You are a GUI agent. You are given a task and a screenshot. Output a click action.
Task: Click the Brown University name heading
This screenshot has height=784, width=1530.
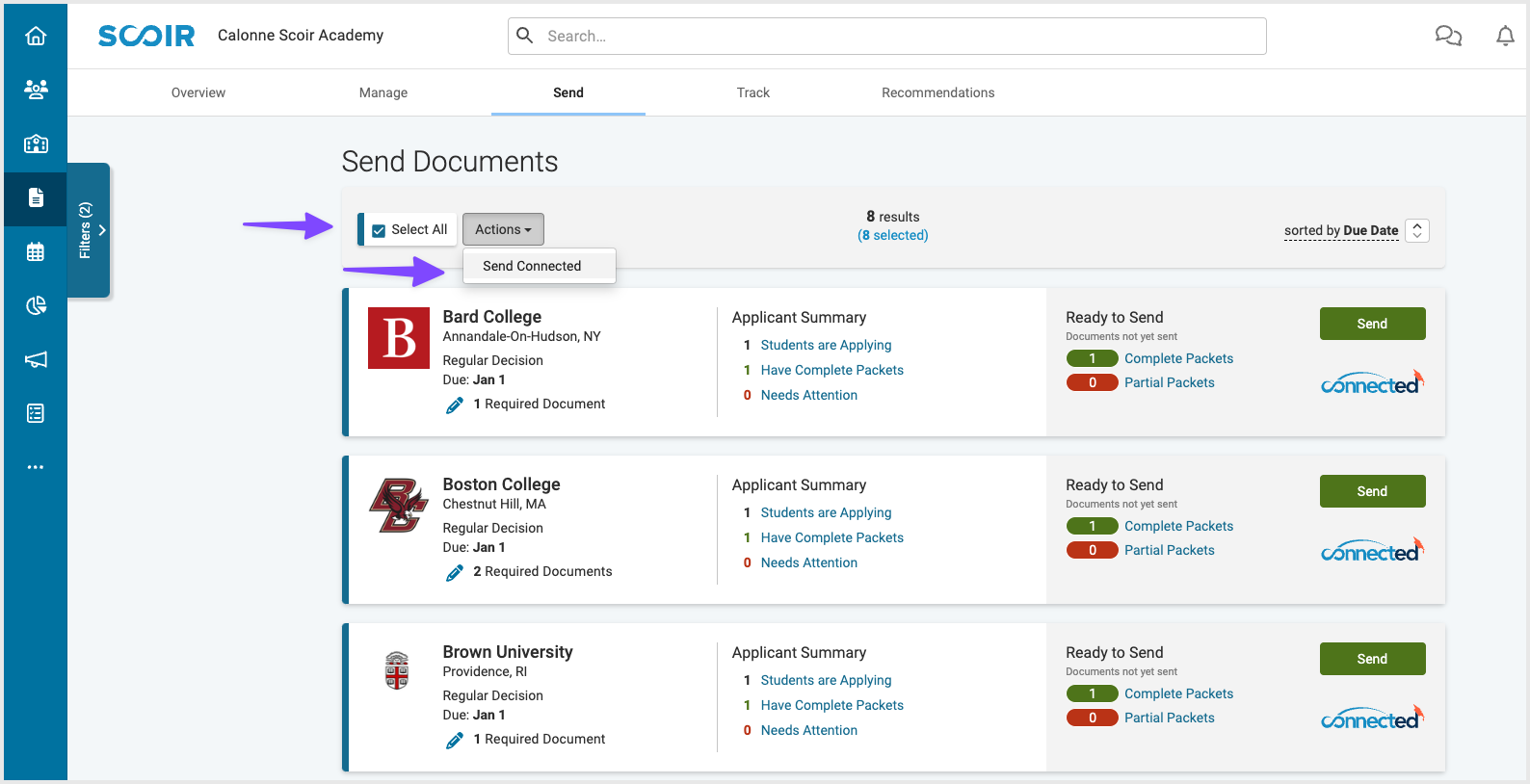click(x=508, y=652)
